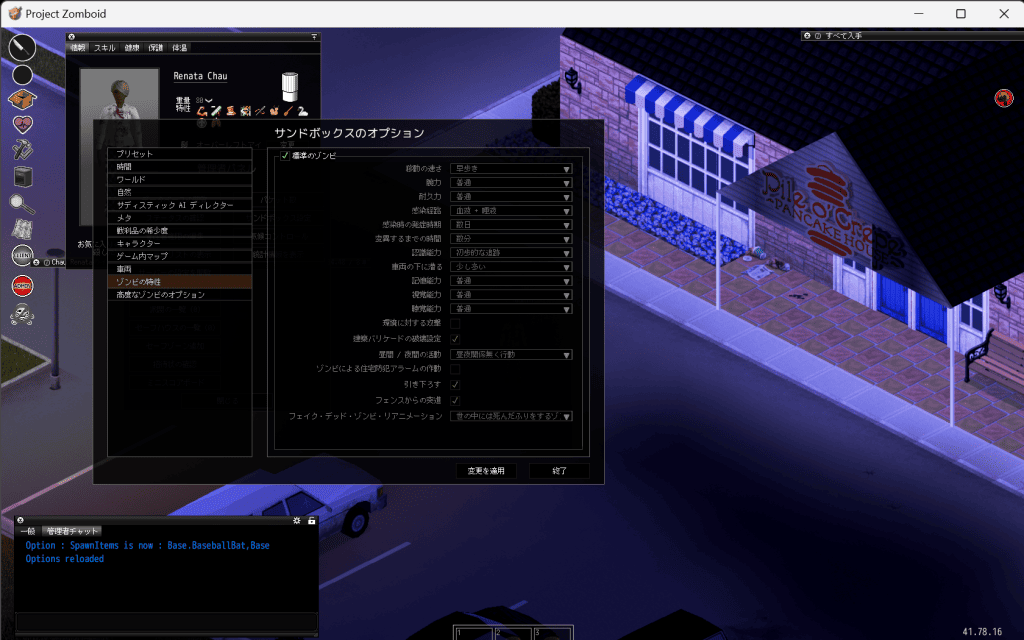
Task: Click the red moodle icon at right edge
Action: coord(1004,98)
